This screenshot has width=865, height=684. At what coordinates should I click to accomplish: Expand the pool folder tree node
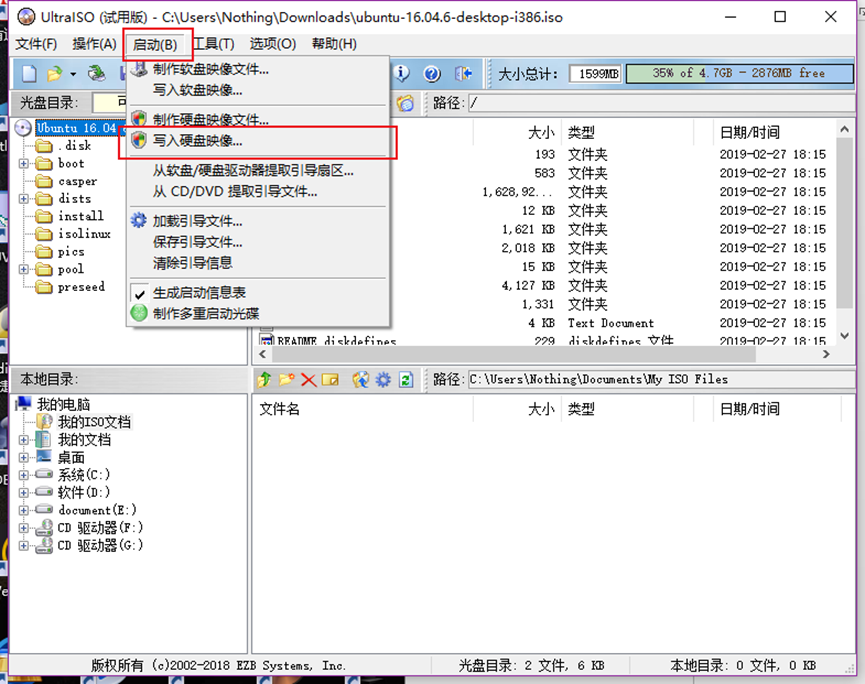[x=23, y=269]
